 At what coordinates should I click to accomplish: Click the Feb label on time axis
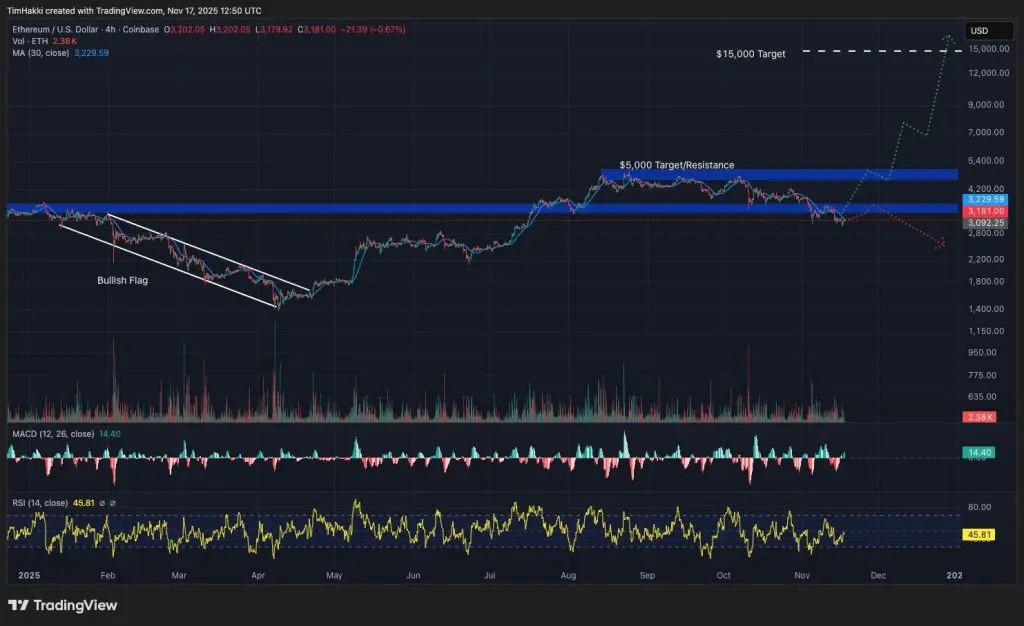[x=108, y=575]
